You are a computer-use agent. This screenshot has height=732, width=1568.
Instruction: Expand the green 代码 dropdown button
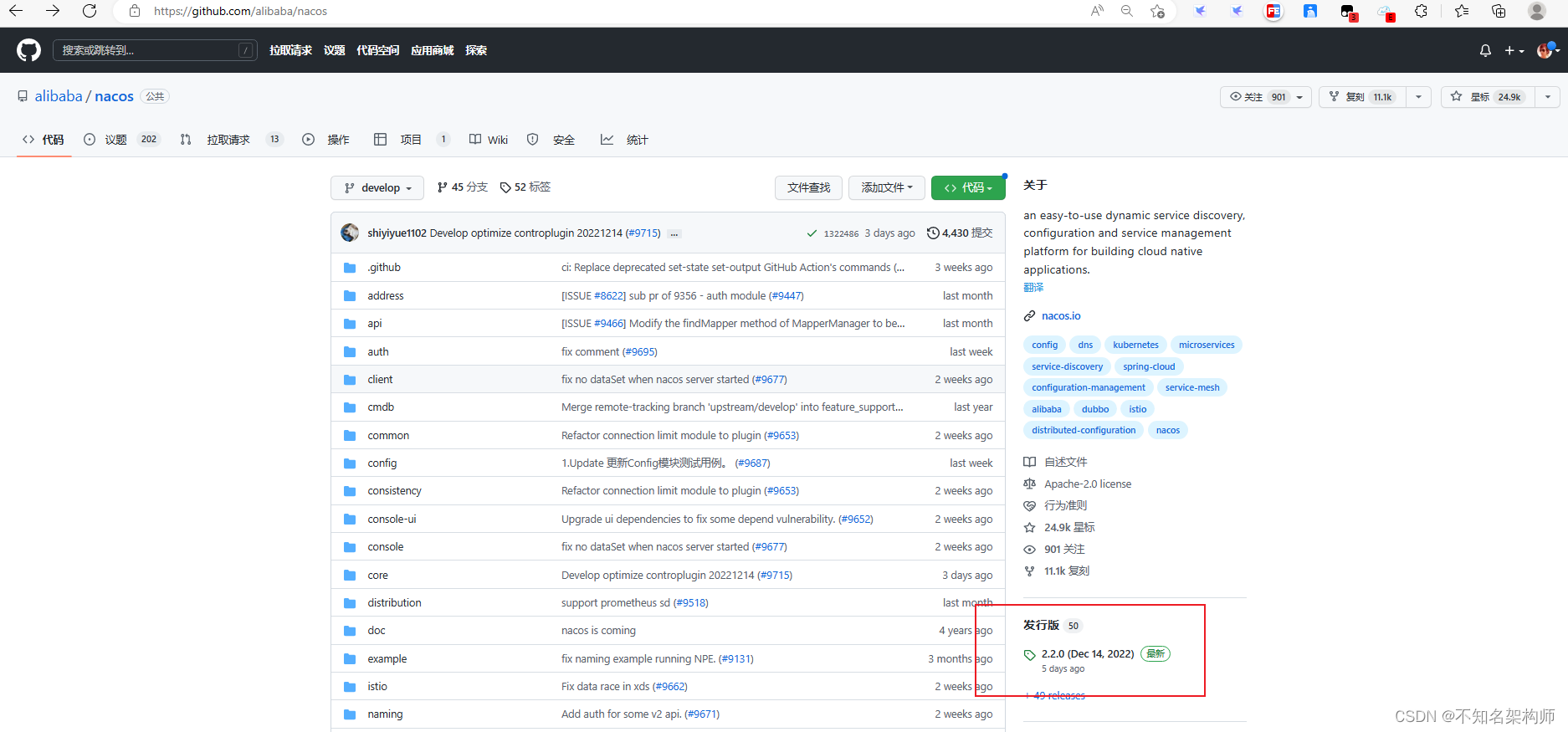[968, 187]
